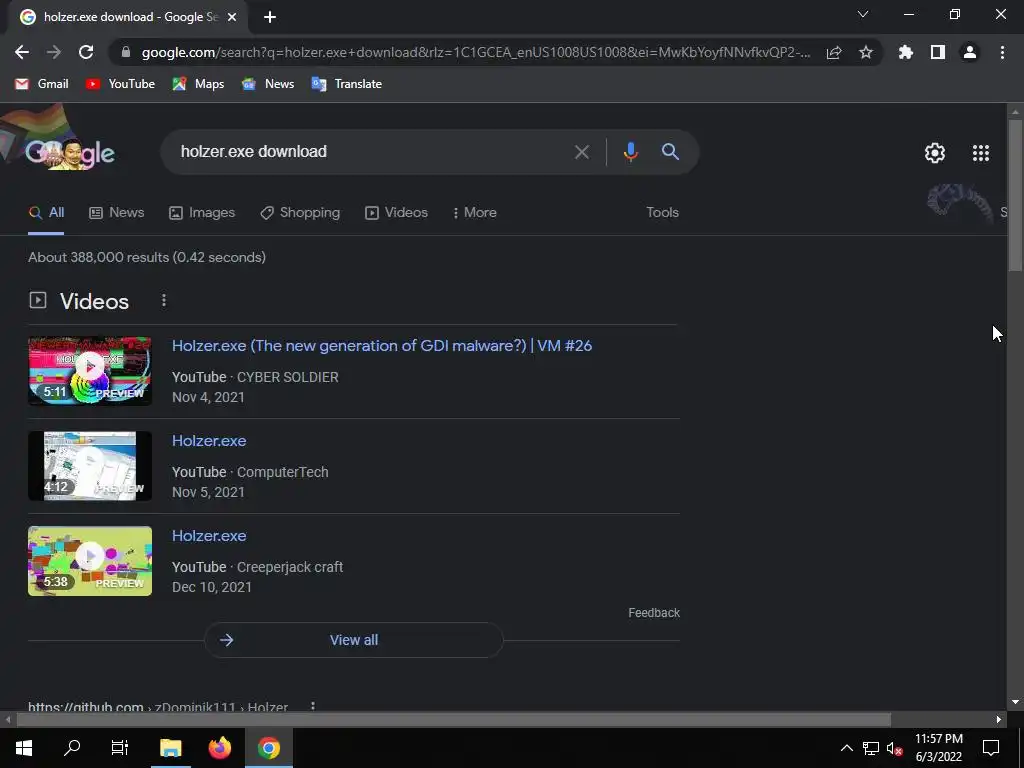Open Translate bookmark
The height and width of the screenshot is (768, 1024).
pyautogui.click(x=347, y=84)
